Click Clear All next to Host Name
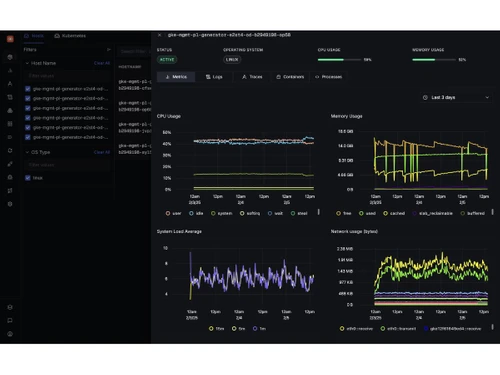 pos(102,63)
